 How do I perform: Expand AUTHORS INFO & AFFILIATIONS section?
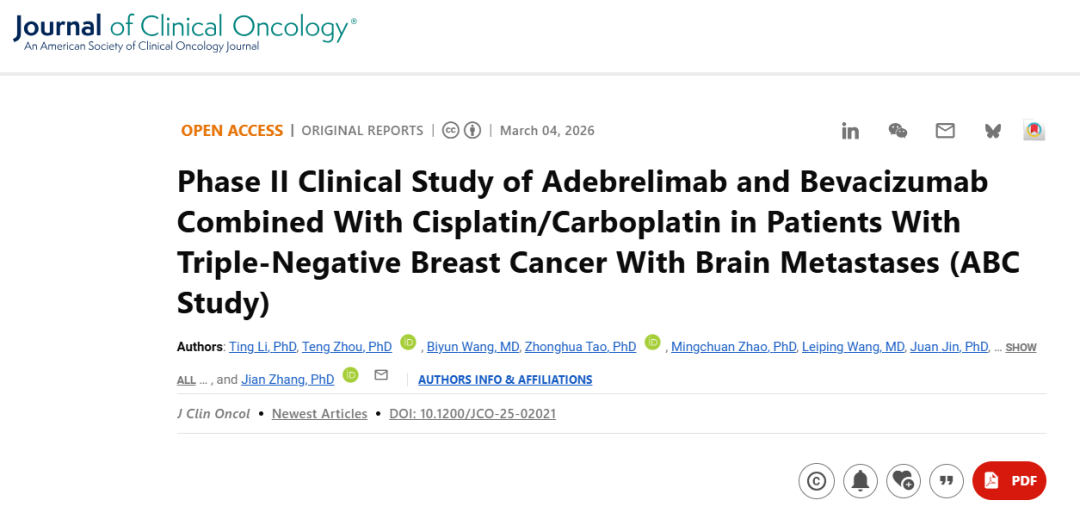click(x=505, y=380)
